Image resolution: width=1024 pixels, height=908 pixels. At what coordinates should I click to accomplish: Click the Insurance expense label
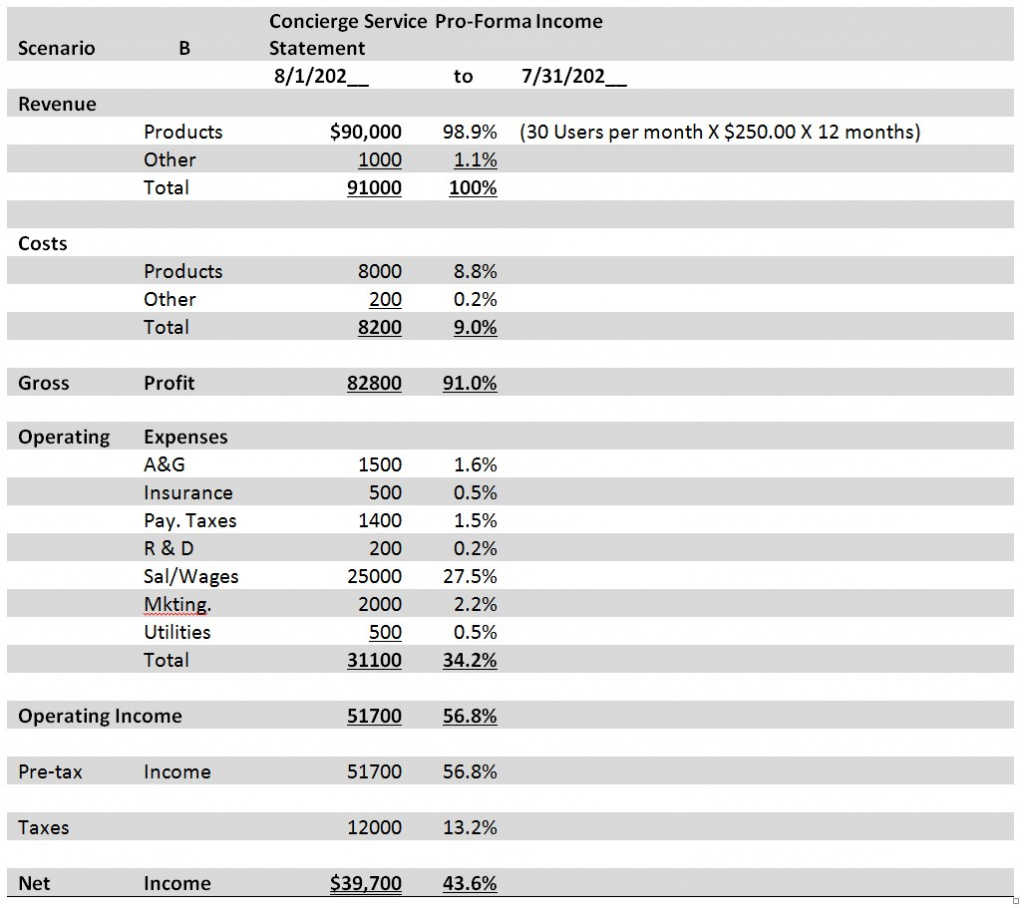coord(188,493)
